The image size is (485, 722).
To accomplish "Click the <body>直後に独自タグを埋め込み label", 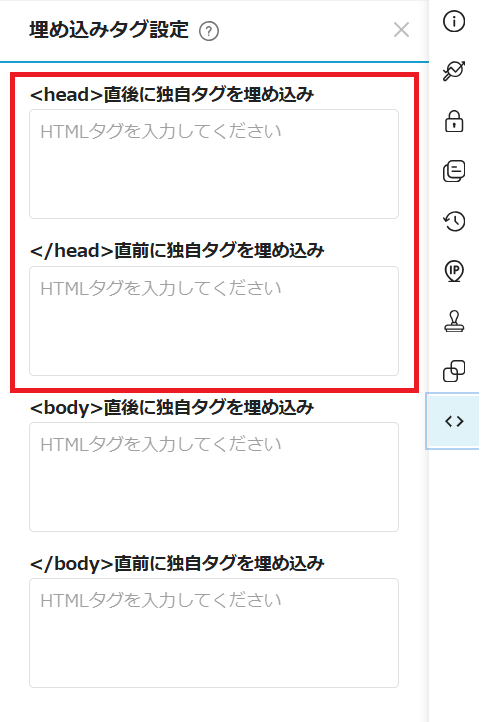I will click(172, 408).
